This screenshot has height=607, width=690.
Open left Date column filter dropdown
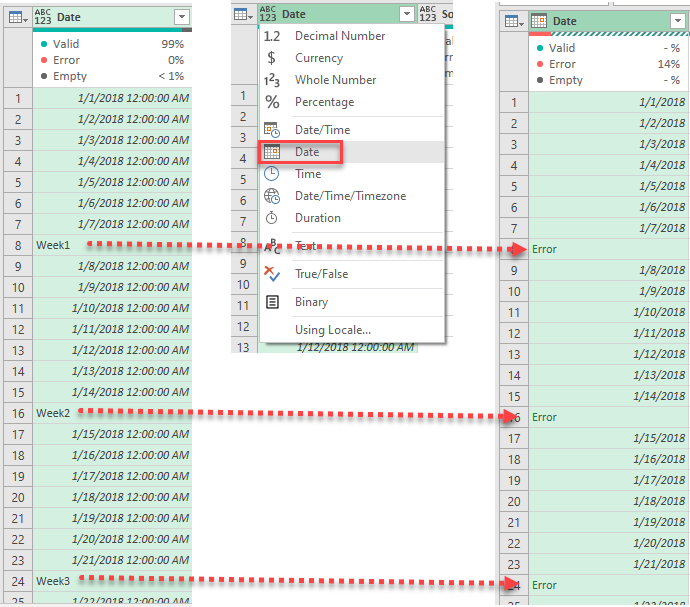click(181, 17)
